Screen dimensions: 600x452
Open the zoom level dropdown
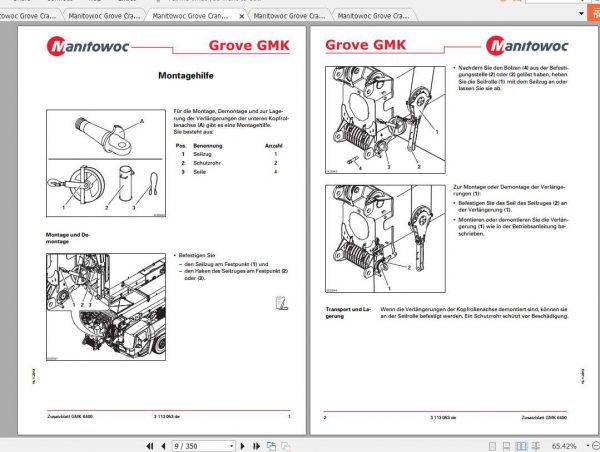(588, 446)
